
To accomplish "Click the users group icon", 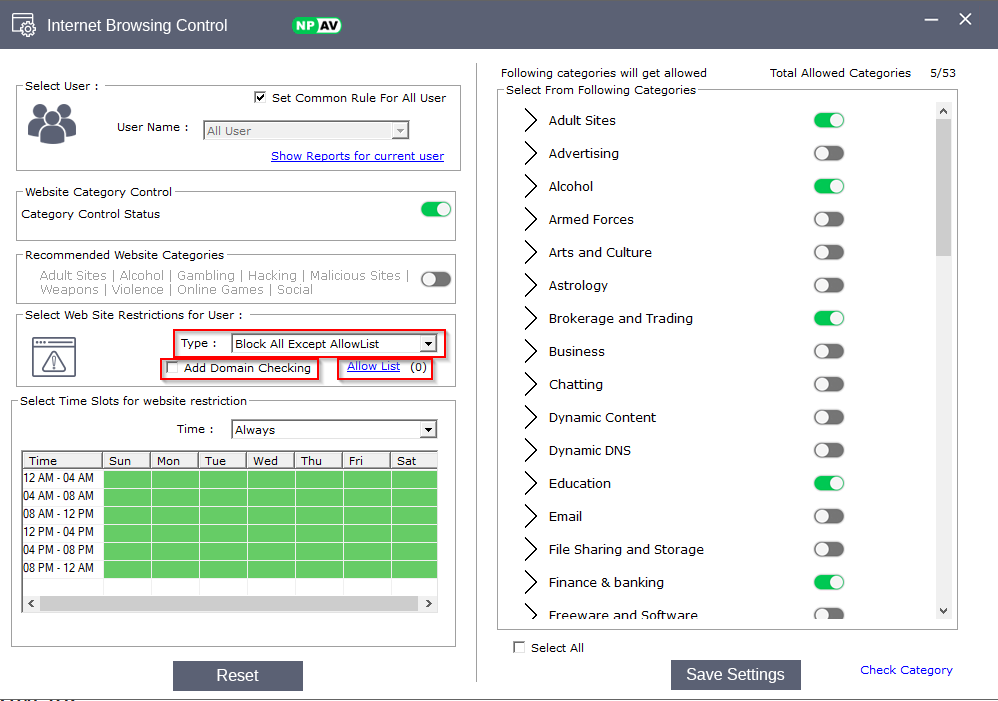I will [52, 123].
